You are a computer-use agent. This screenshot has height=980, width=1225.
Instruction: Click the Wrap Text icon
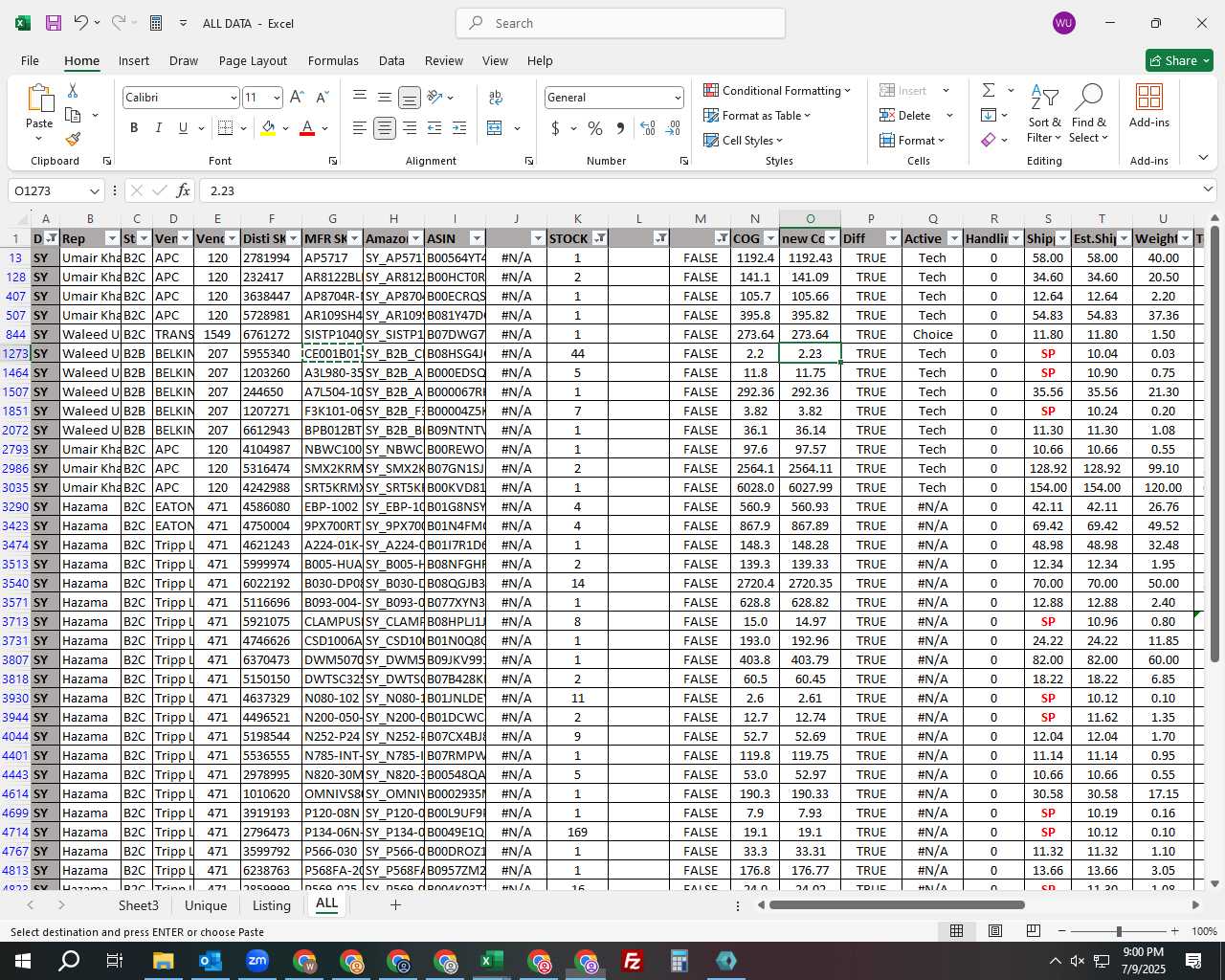click(x=496, y=98)
